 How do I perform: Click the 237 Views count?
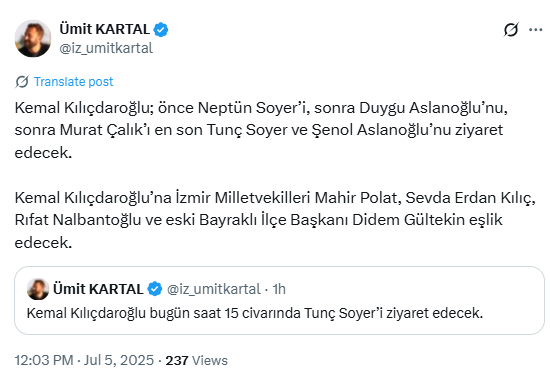196,360
